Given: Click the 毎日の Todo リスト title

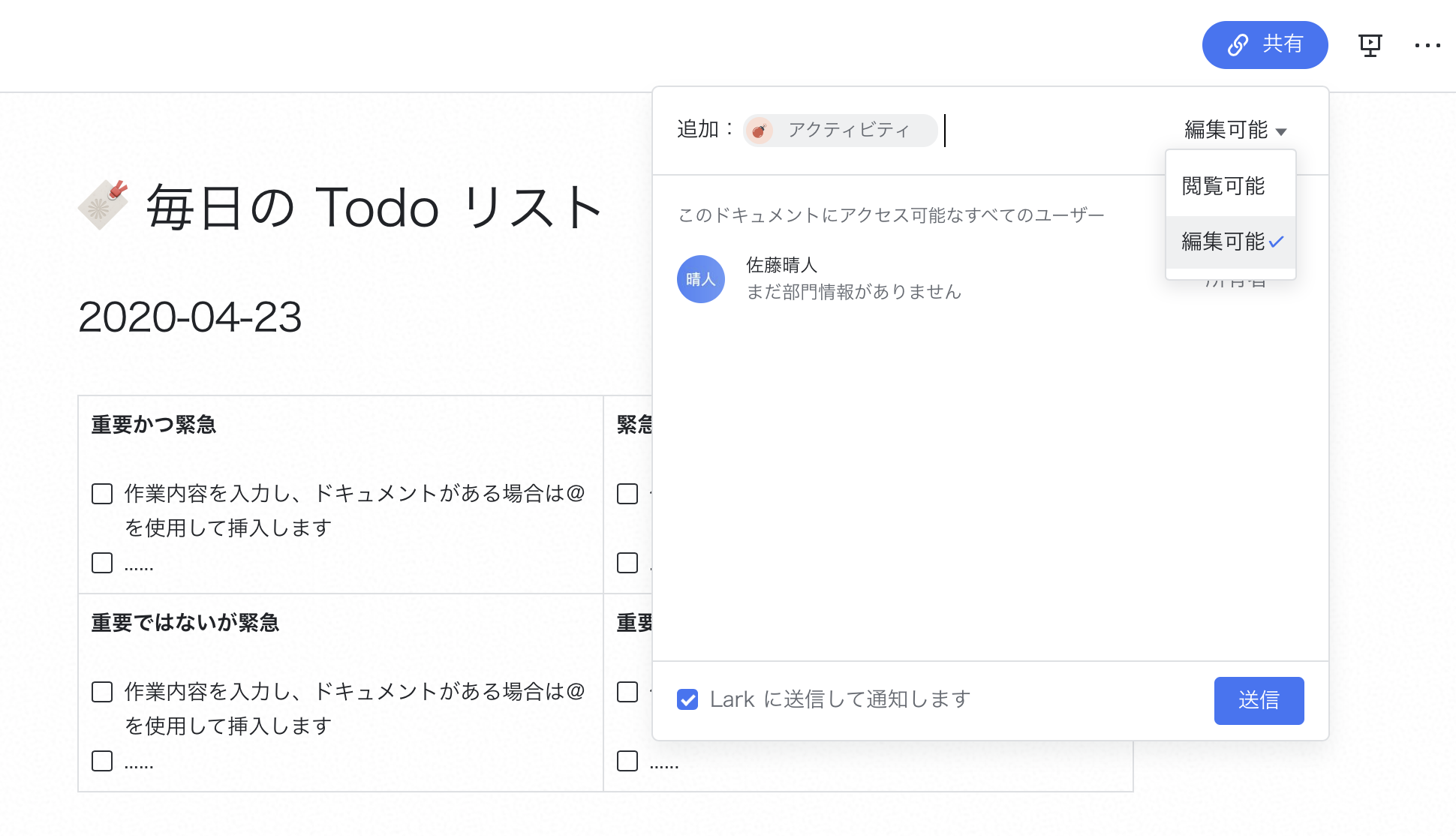Looking at the screenshot, I should tap(374, 207).
